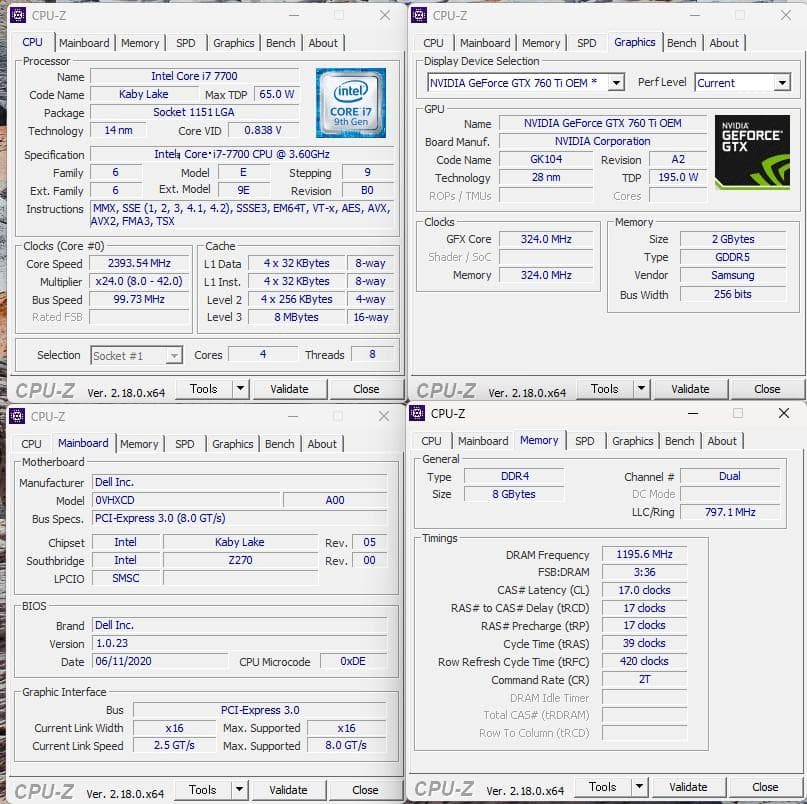Viewport: 807px width, 804px height.
Task: Click Close button in Mainboard window
Action: pos(365,790)
